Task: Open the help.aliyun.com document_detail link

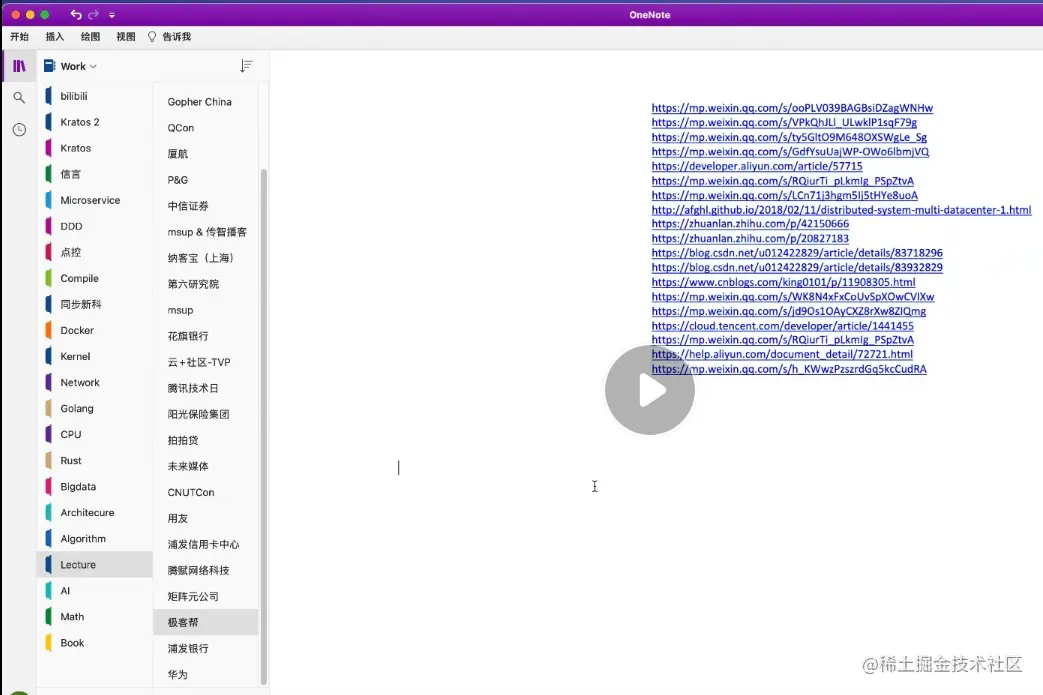Action: pos(782,354)
